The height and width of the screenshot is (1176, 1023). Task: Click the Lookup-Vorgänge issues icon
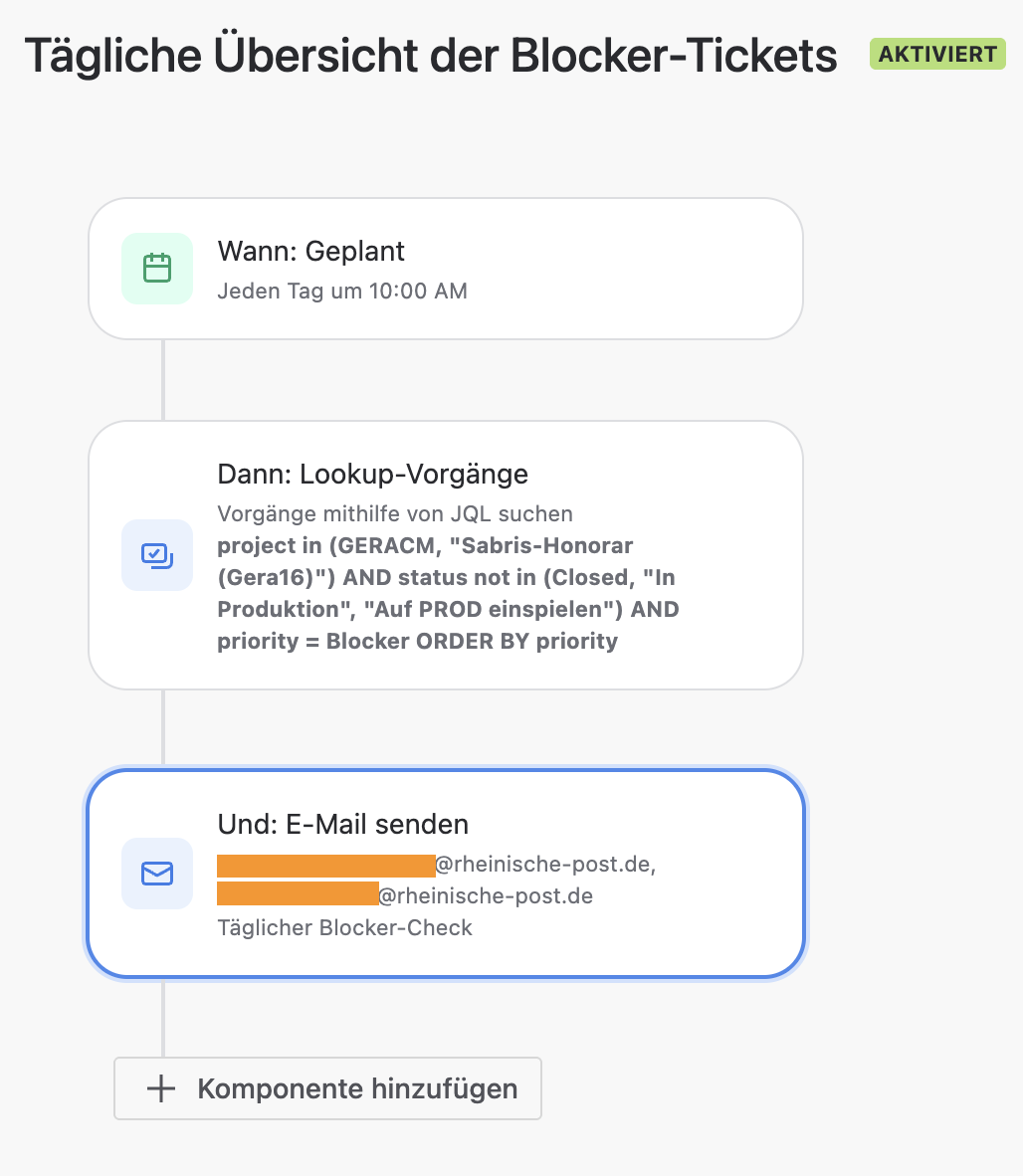[157, 555]
